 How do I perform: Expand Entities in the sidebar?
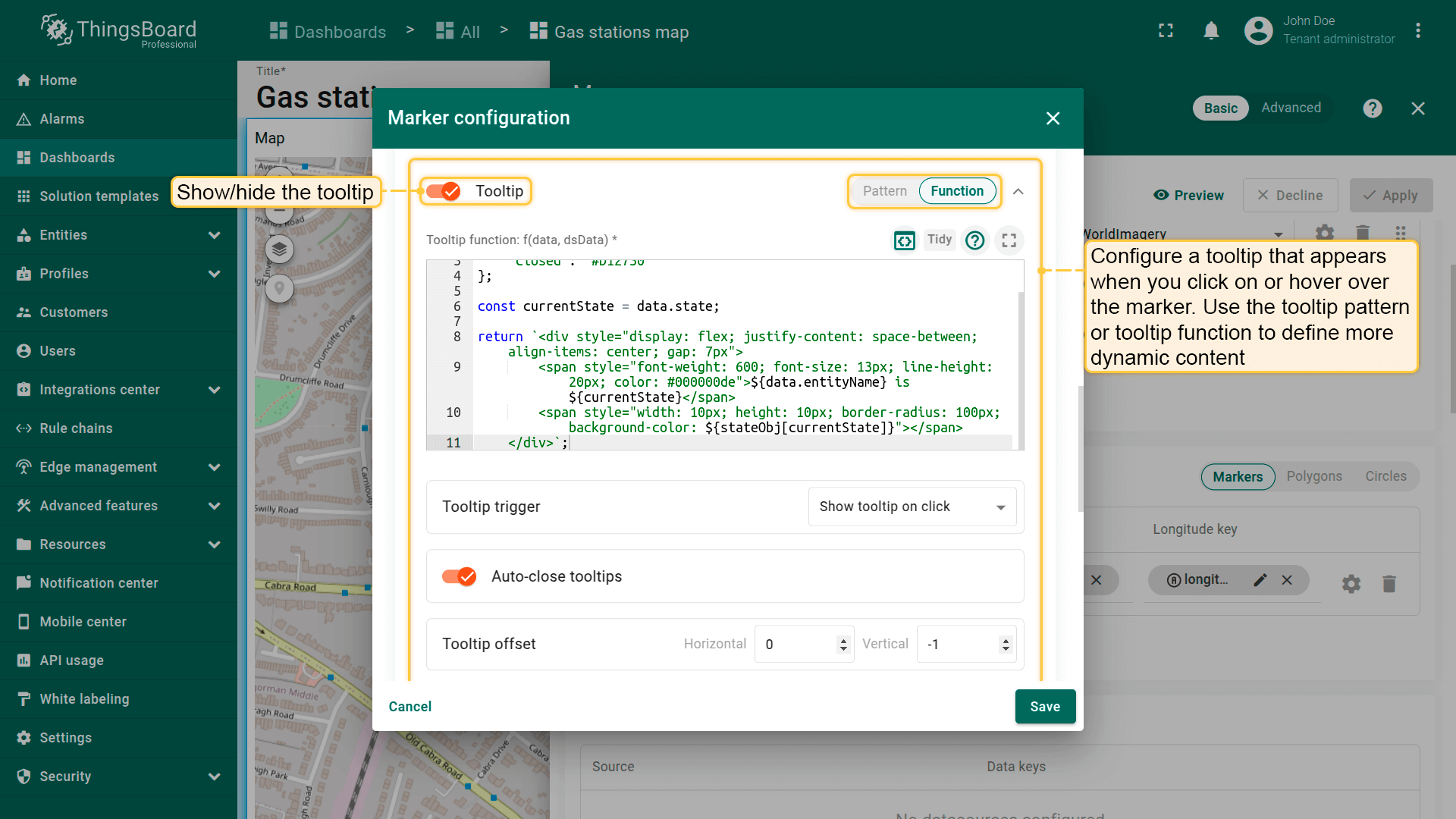click(x=214, y=235)
